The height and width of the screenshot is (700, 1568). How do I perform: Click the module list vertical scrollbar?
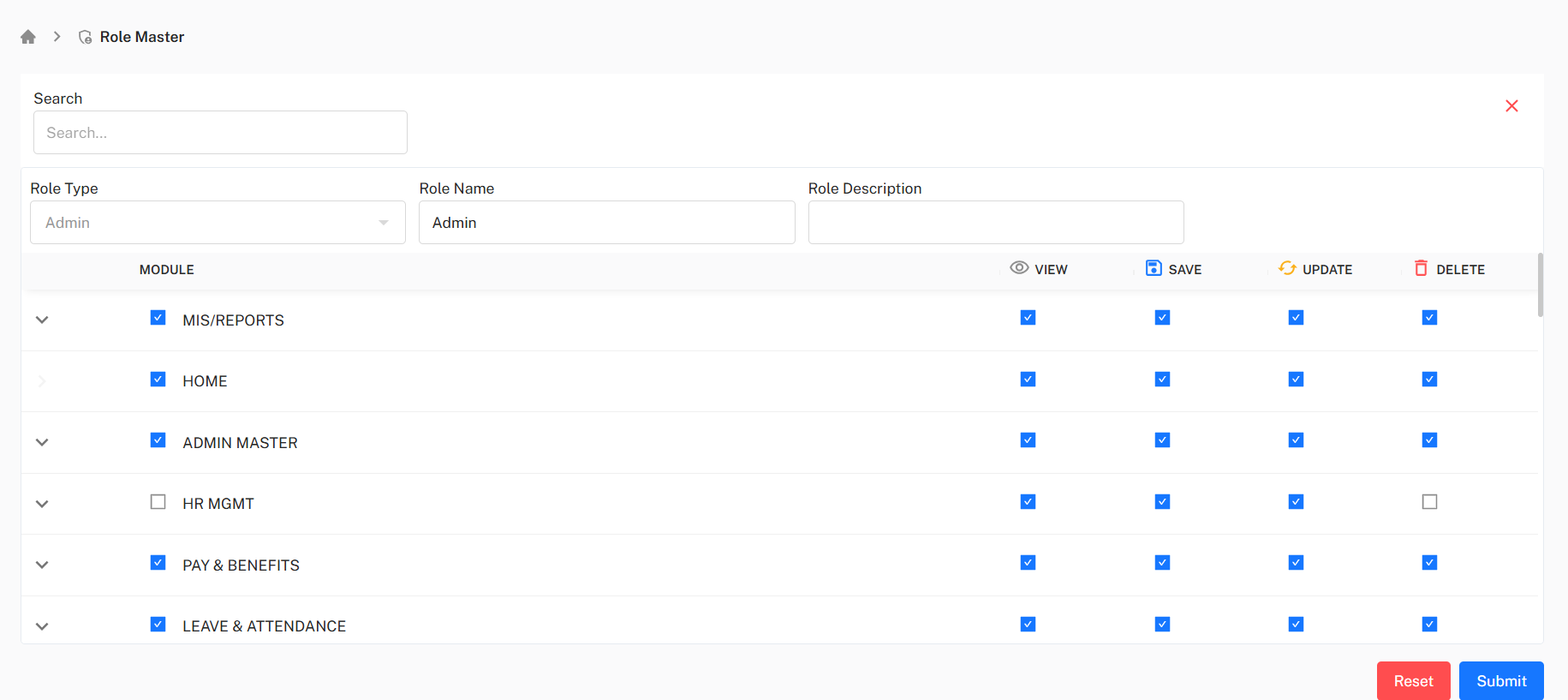(x=1540, y=285)
